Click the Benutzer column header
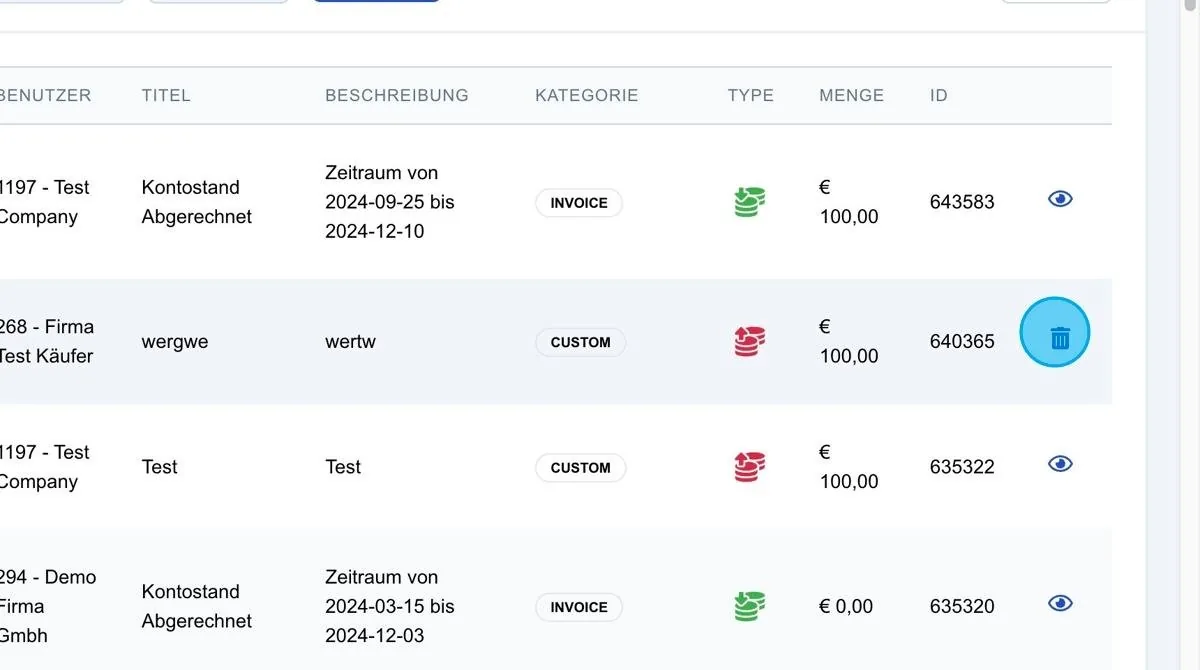Screen dimensions: 1200x670 [x=45, y=96]
